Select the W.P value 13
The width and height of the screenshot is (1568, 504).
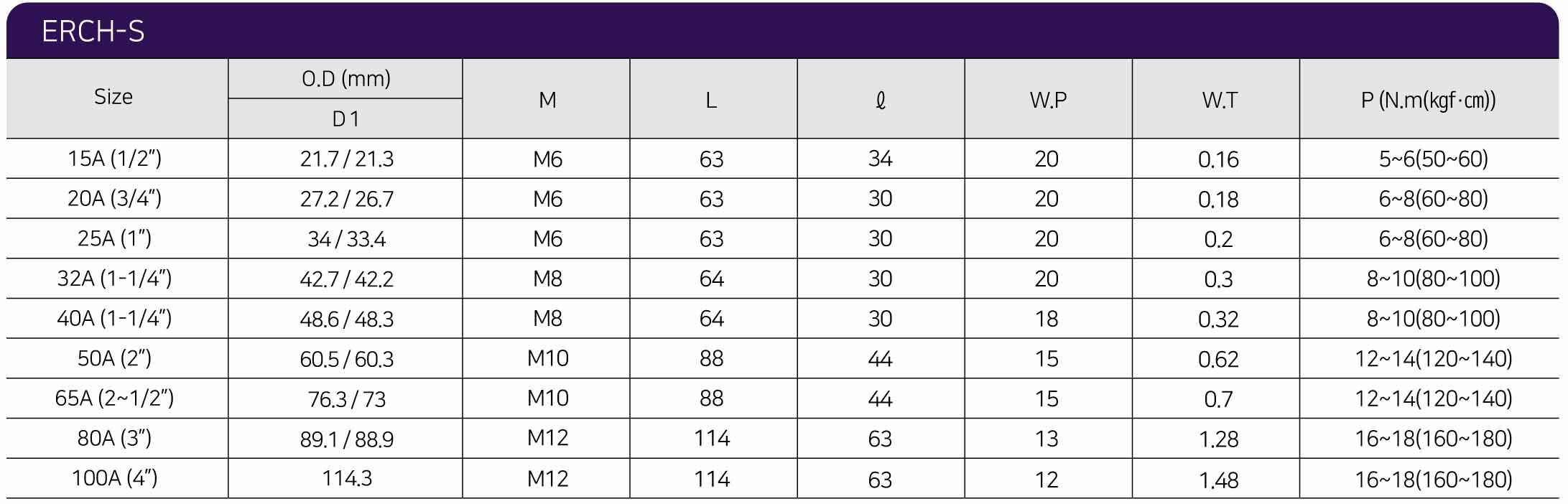click(x=1047, y=439)
